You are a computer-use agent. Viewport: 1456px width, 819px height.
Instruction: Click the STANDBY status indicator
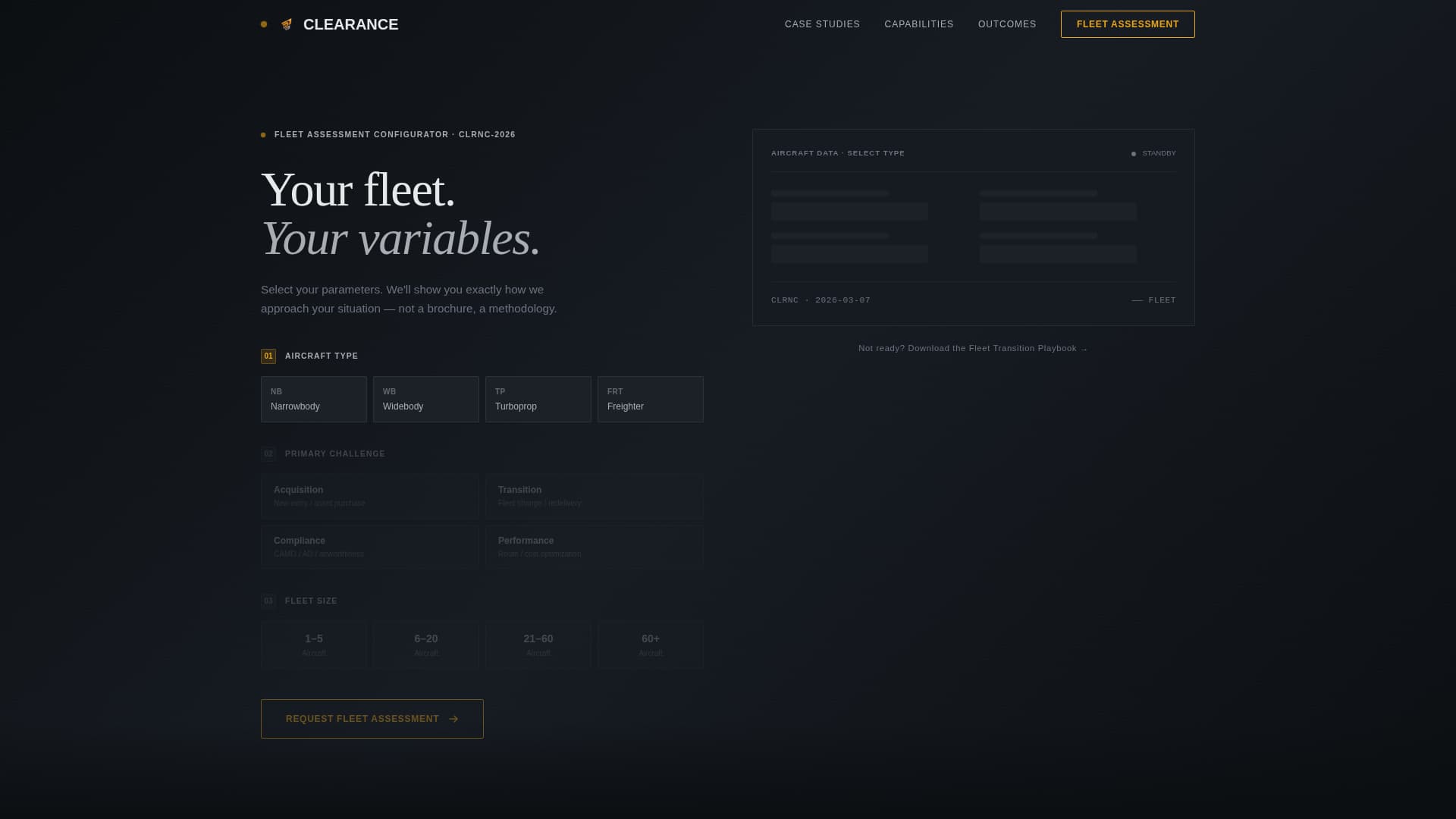point(1153,153)
